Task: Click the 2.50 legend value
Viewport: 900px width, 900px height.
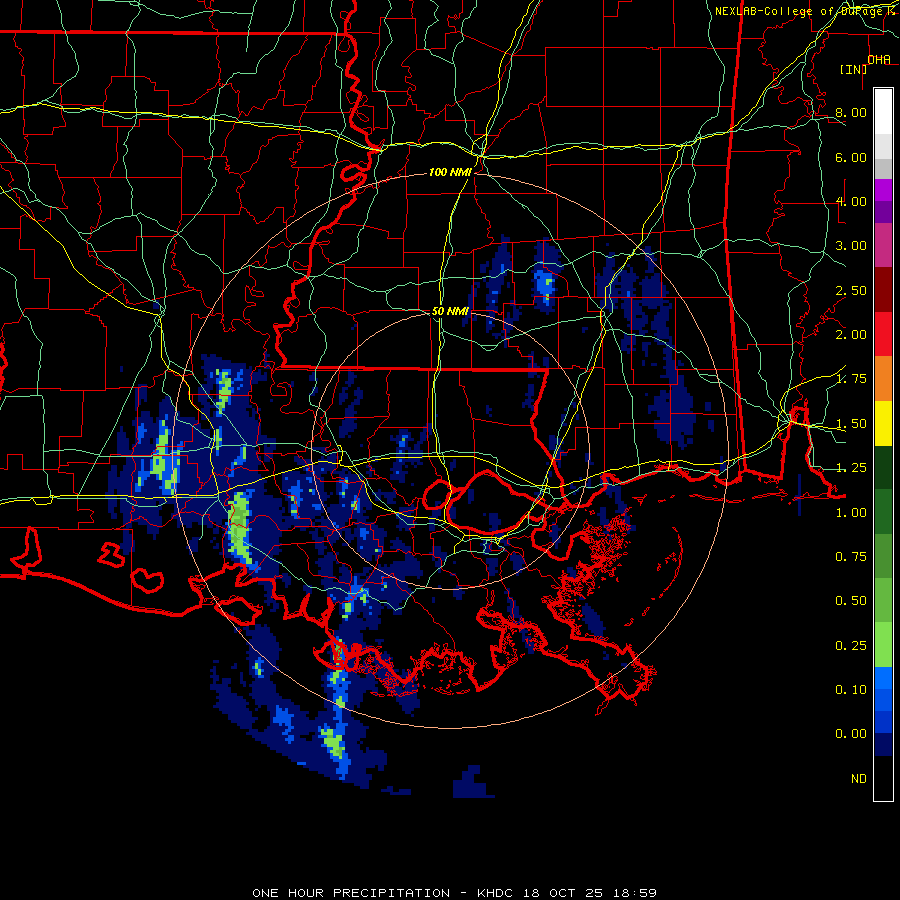Action: [x=851, y=290]
